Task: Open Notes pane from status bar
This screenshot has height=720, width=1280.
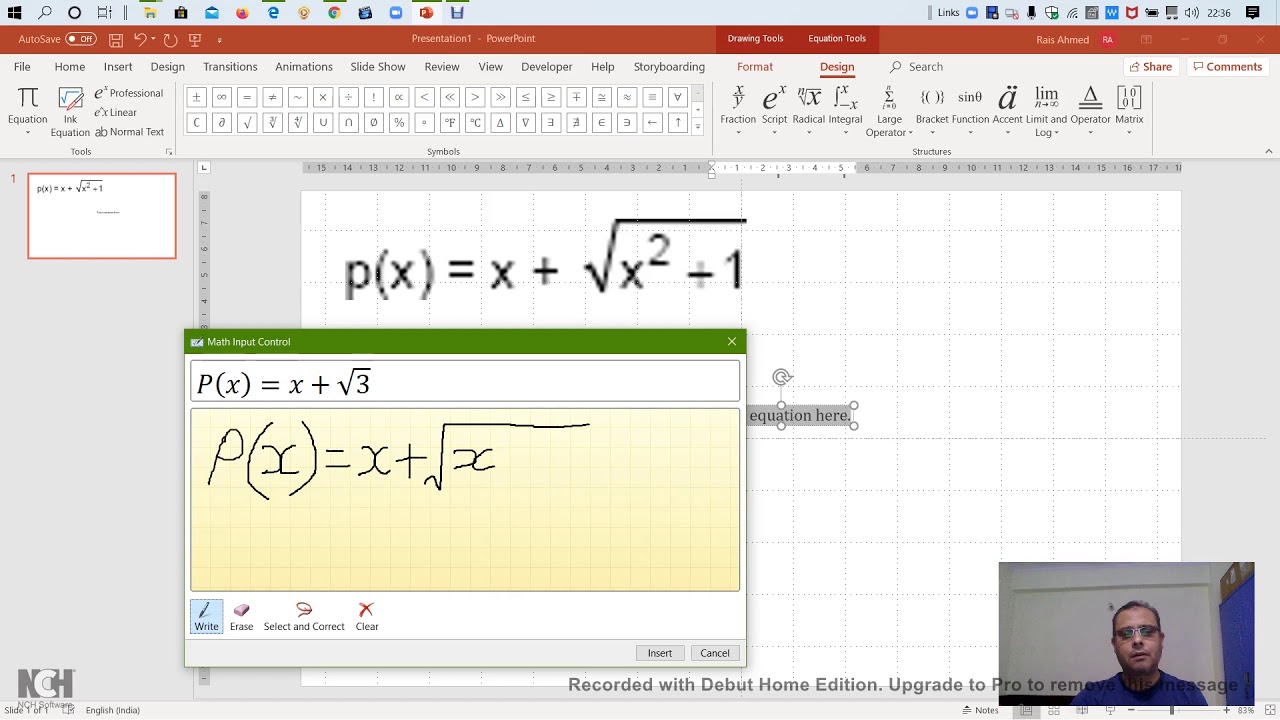Action: coord(980,710)
